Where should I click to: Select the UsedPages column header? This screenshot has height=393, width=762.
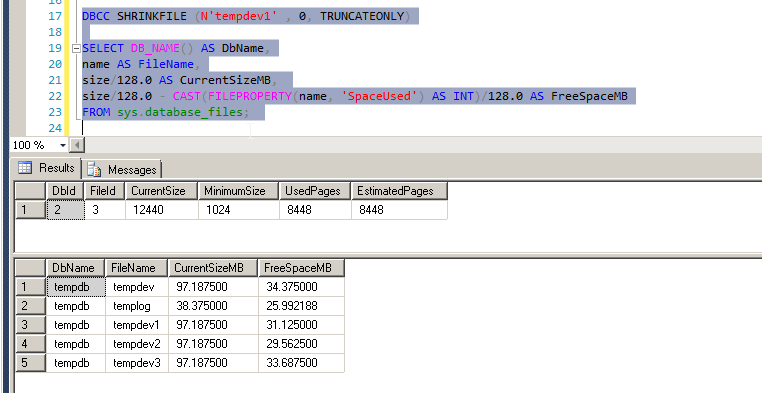(315, 191)
